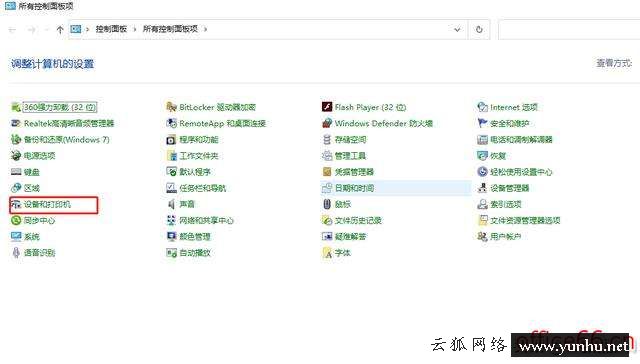640x364 pixels.
Task: Open 备份和还原(Windows 7) icon
Action: [16, 140]
